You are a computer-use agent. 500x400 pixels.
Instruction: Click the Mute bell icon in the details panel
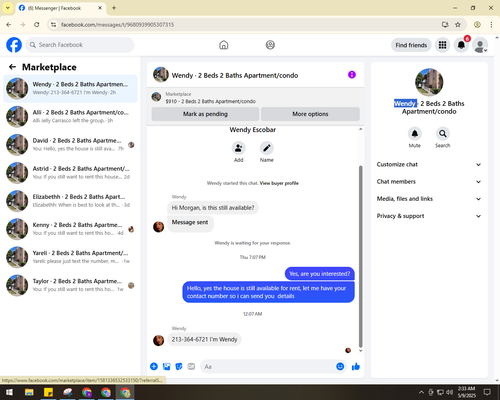pyautogui.click(x=415, y=134)
